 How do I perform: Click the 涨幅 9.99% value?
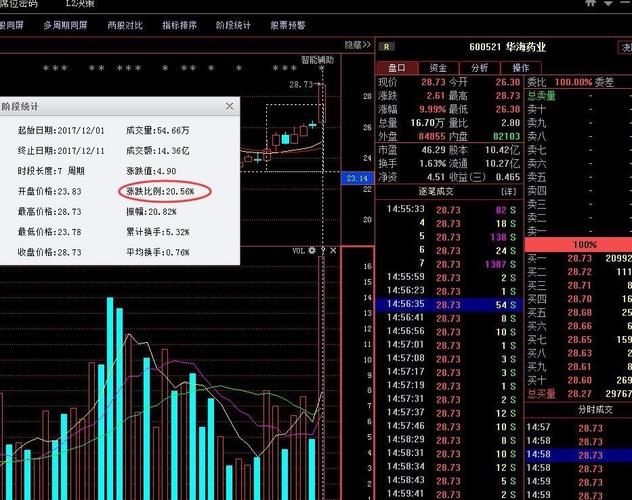click(x=432, y=109)
